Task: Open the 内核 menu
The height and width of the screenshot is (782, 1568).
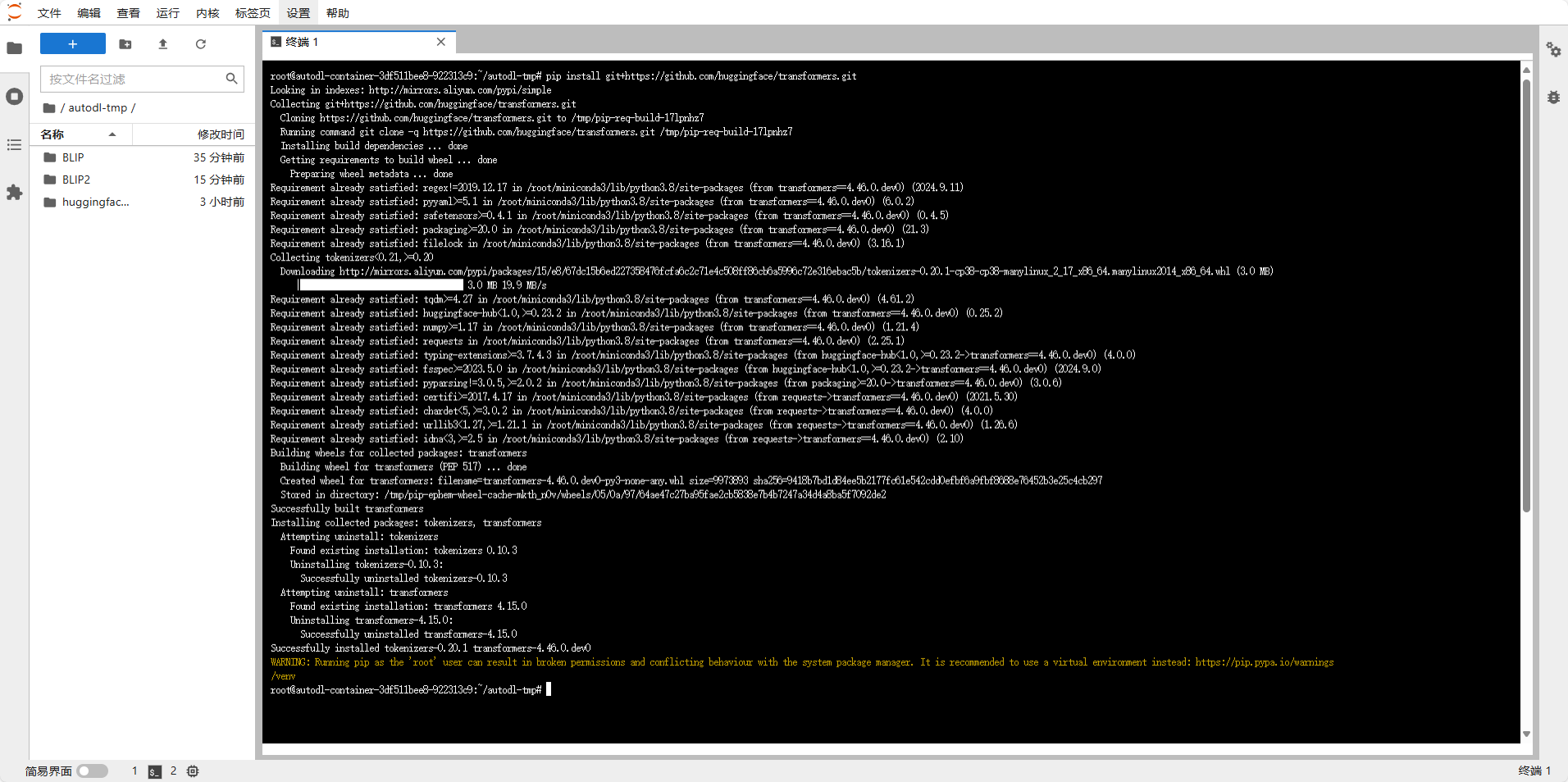Action: pyautogui.click(x=207, y=12)
